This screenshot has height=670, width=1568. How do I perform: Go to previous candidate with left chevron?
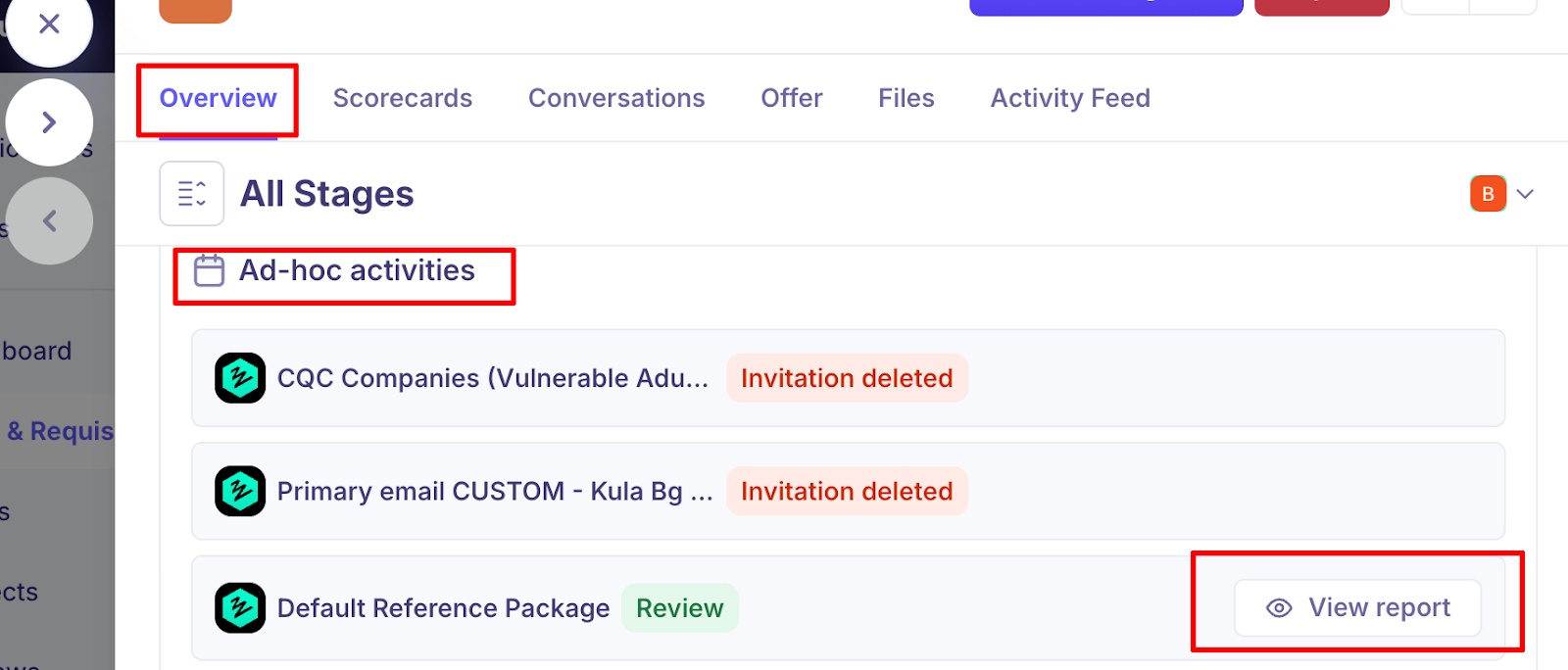coord(49,220)
